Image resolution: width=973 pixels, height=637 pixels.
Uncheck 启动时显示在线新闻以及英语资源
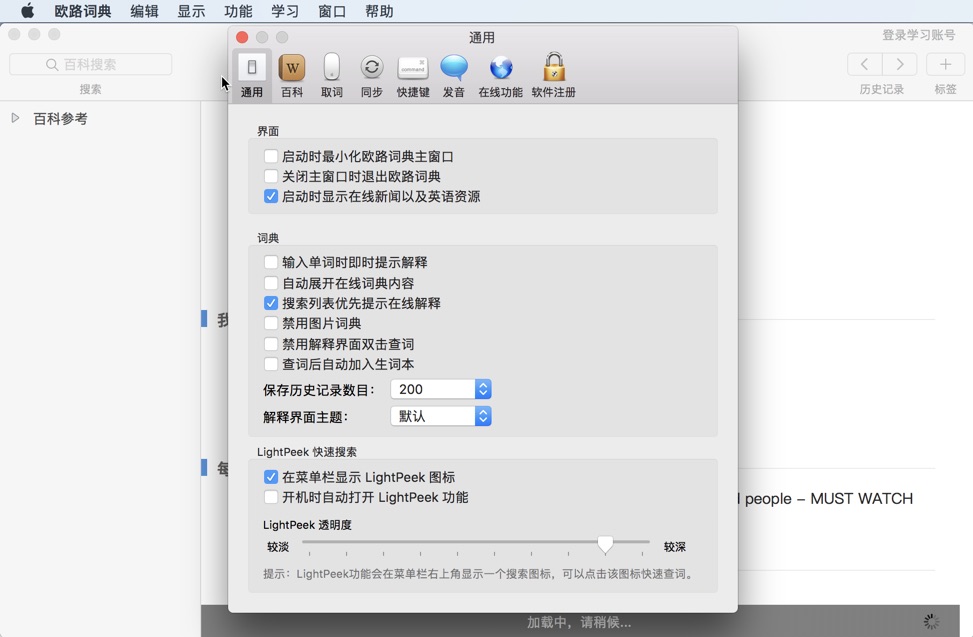point(271,196)
